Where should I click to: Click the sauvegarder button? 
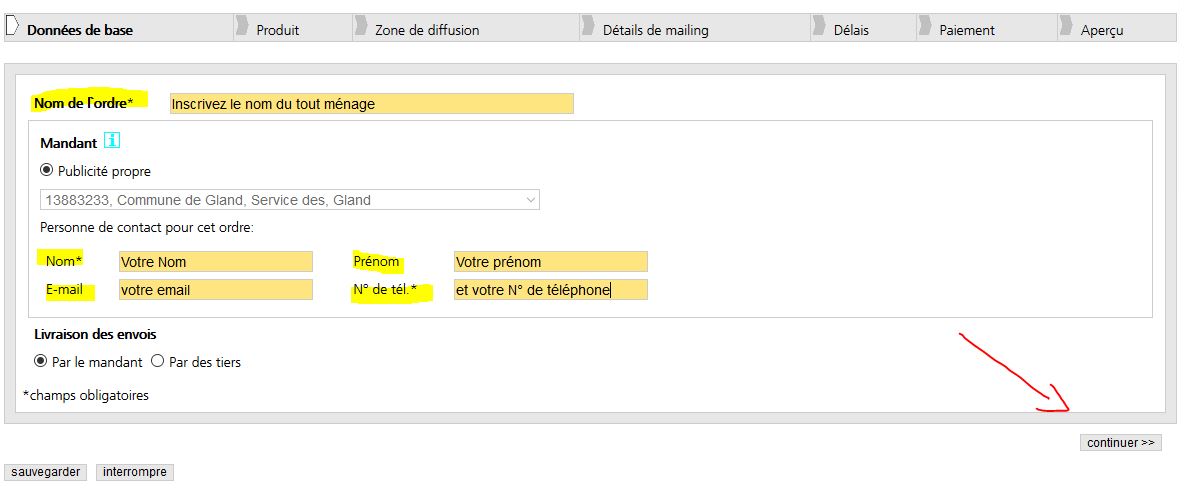46,472
